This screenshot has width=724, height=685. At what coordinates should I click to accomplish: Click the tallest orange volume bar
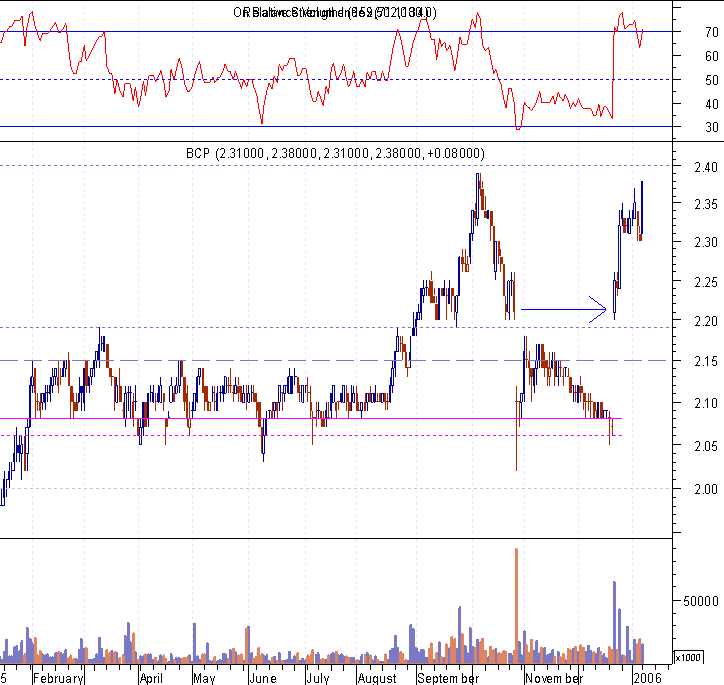click(516, 606)
